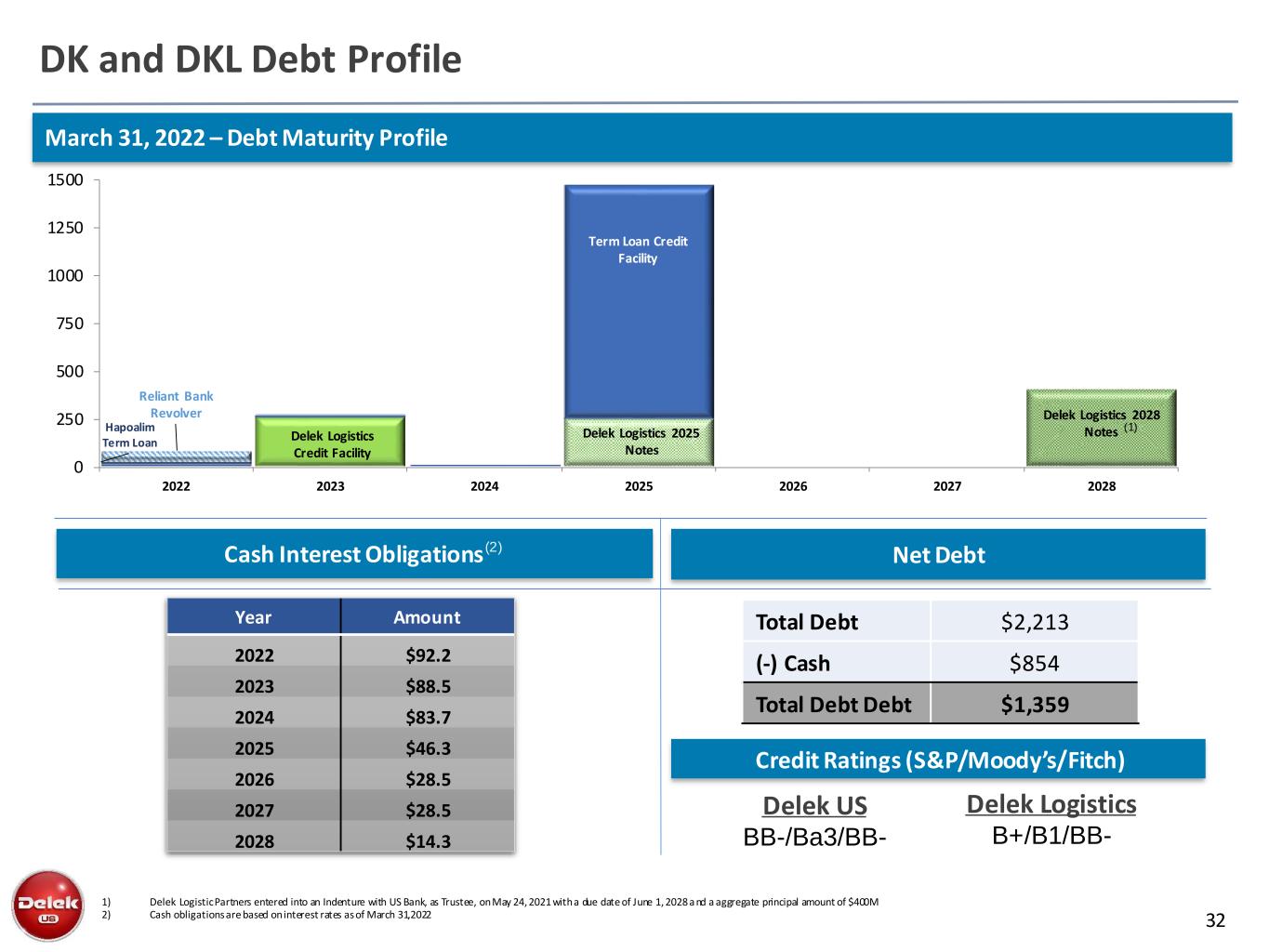Click the Delek US ratings heading
The image size is (1269, 952).
pyautogui.click(x=814, y=805)
